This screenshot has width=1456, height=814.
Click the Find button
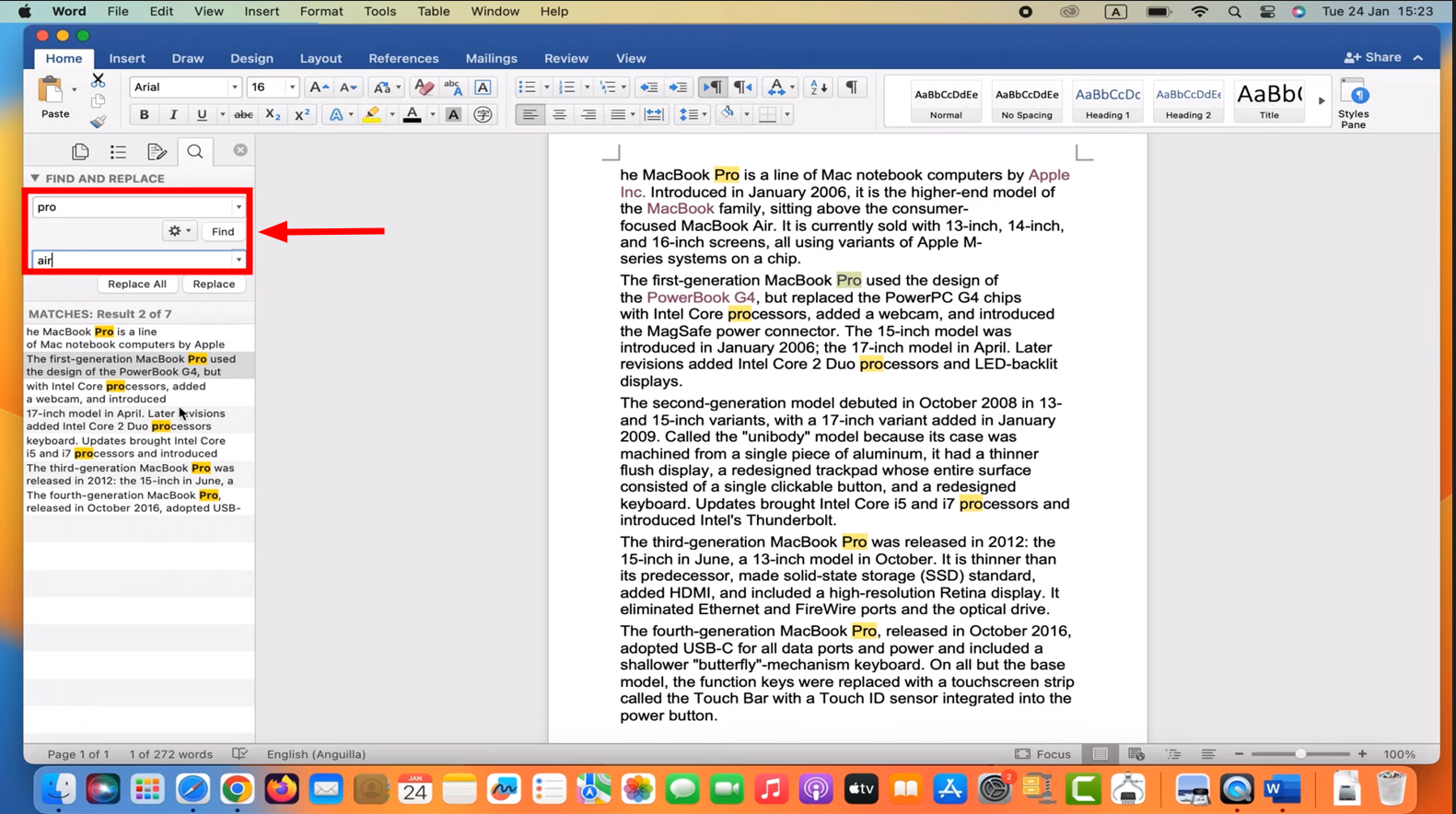223,231
